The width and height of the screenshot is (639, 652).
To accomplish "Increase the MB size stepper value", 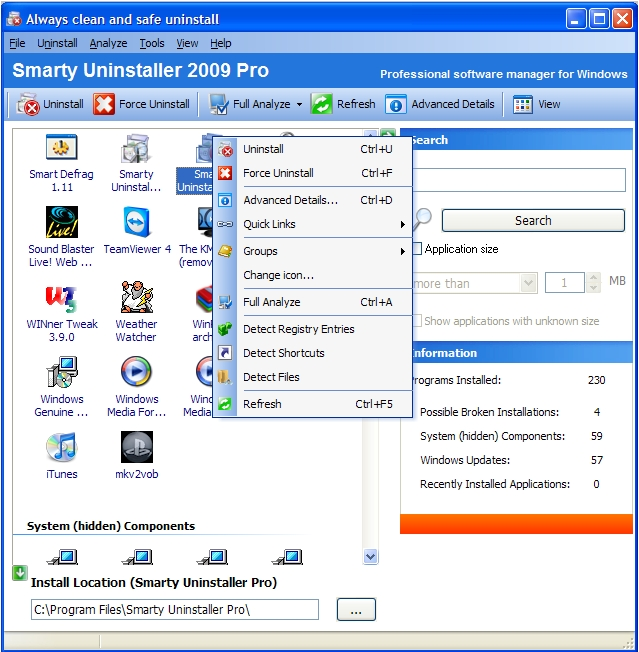I will tap(594, 278).
